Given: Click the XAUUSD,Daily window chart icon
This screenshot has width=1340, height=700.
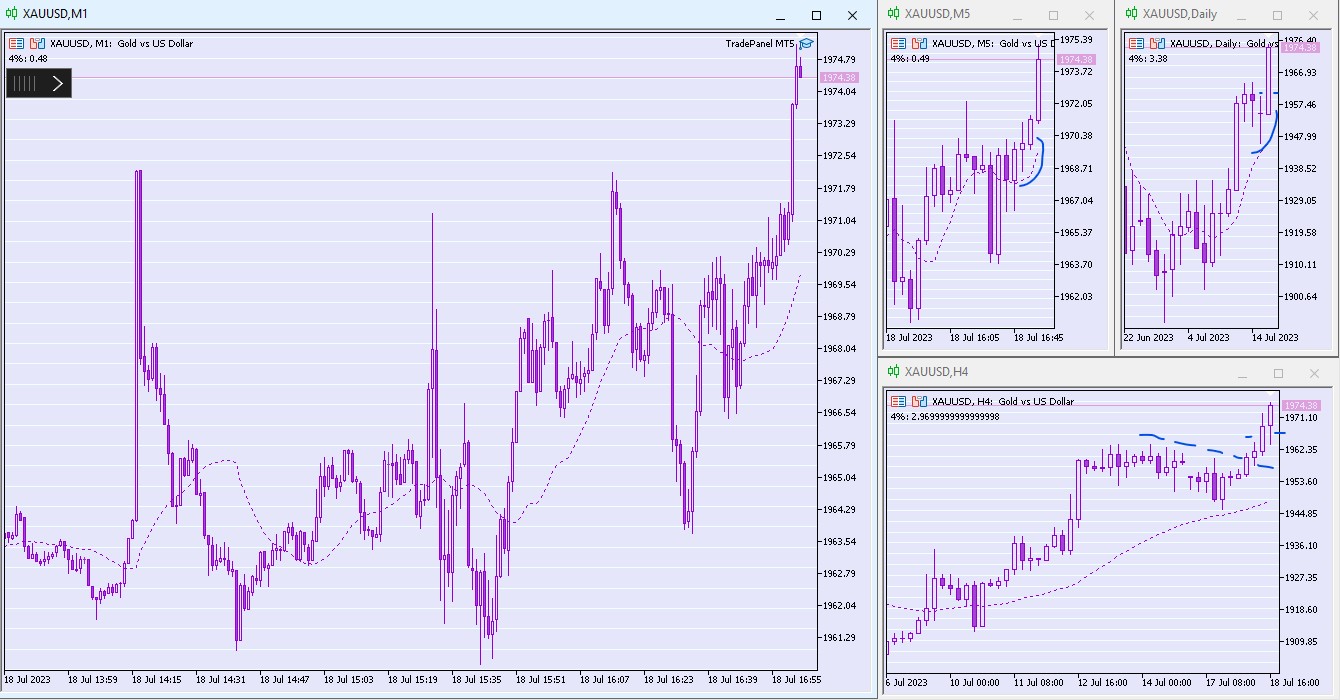Looking at the screenshot, I should click(1132, 15).
